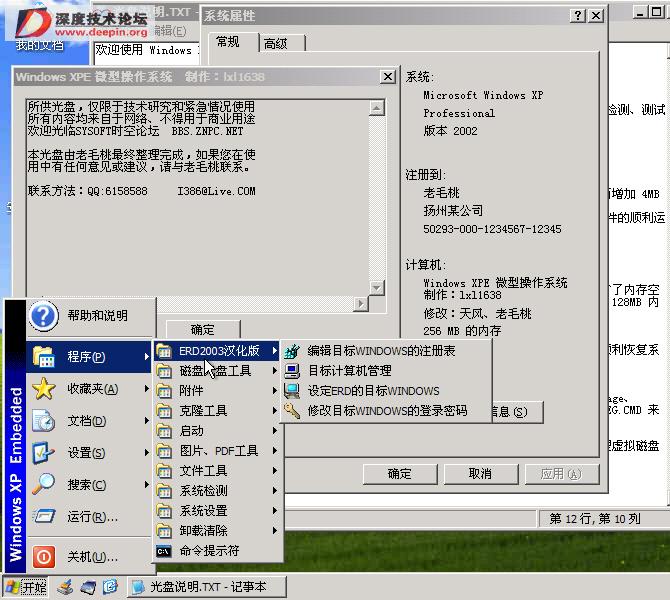Open 帮助和说明 from the Start menu

tap(90, 316)
